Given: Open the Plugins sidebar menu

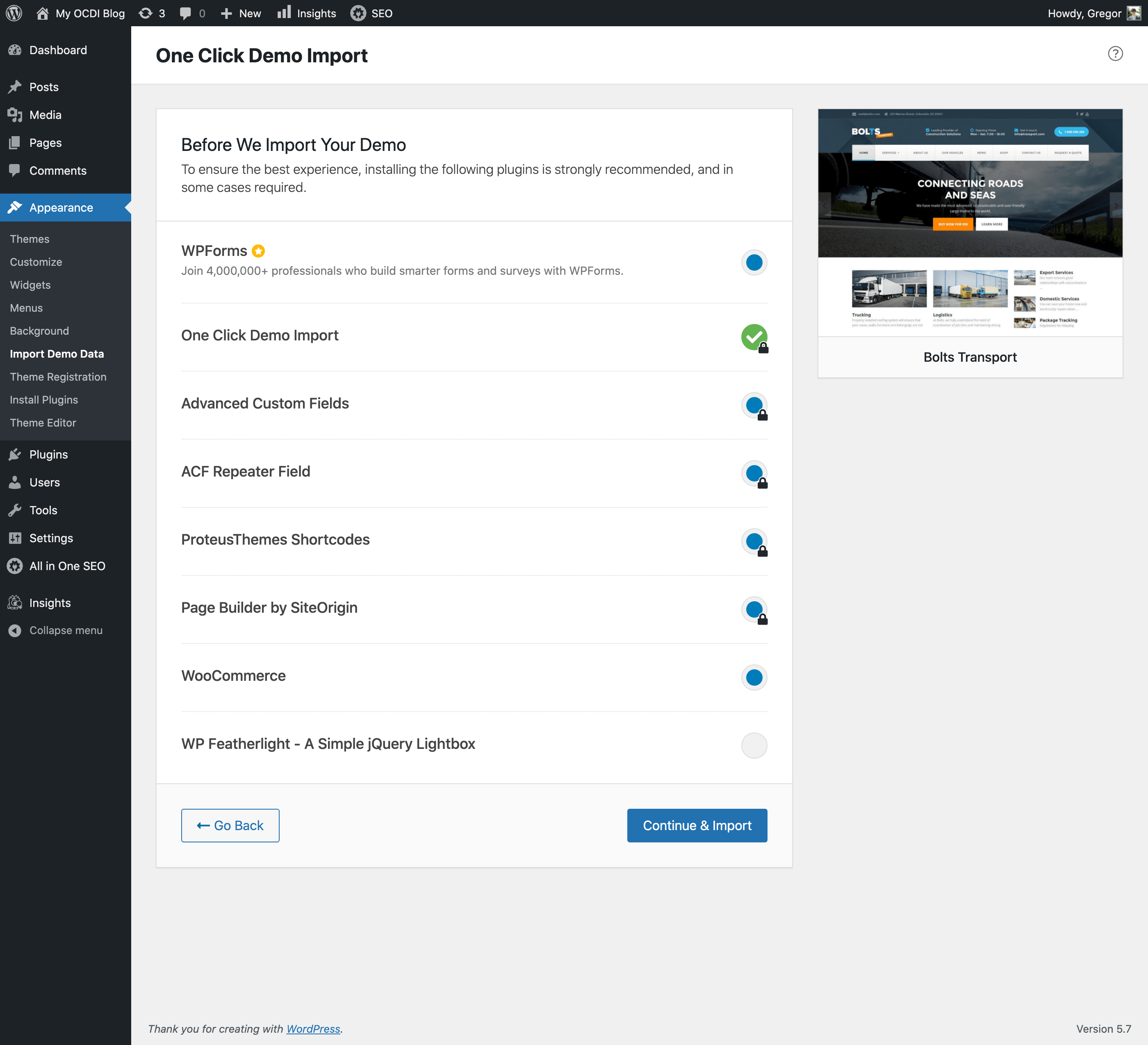Looking at the screenshot, I should [x=48, y=454].
